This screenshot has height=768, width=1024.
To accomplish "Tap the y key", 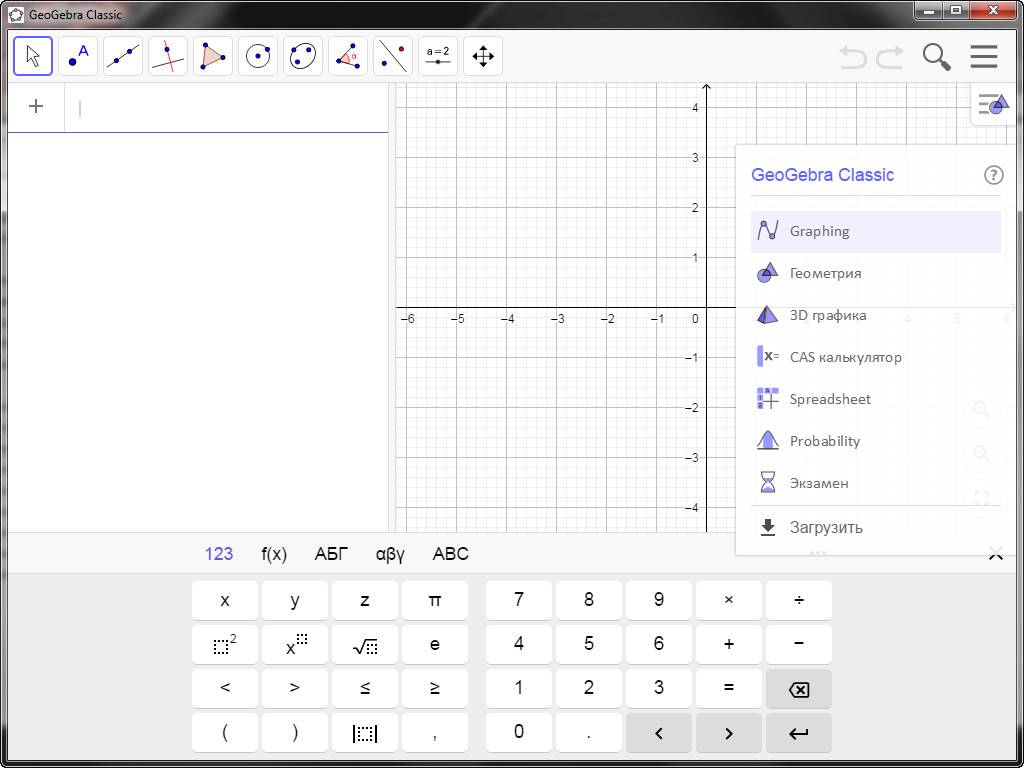I will (x=295, y=600).
